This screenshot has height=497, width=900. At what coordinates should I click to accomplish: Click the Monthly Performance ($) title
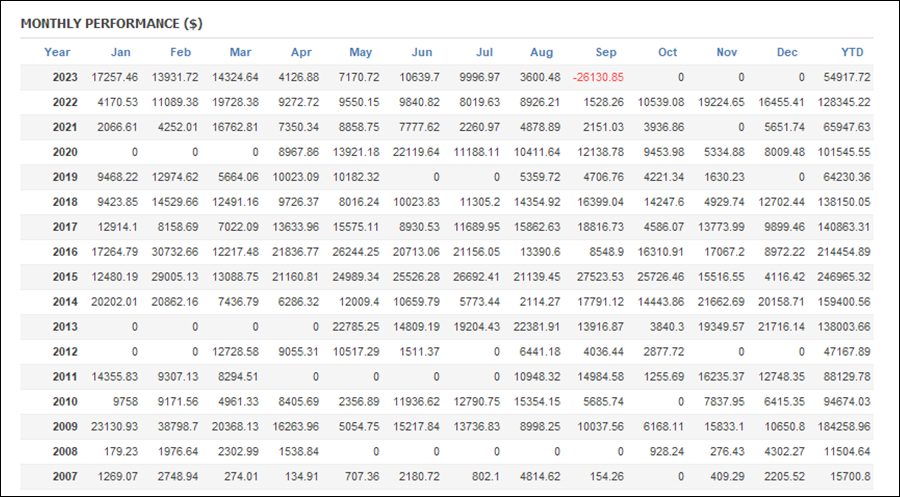111,24
